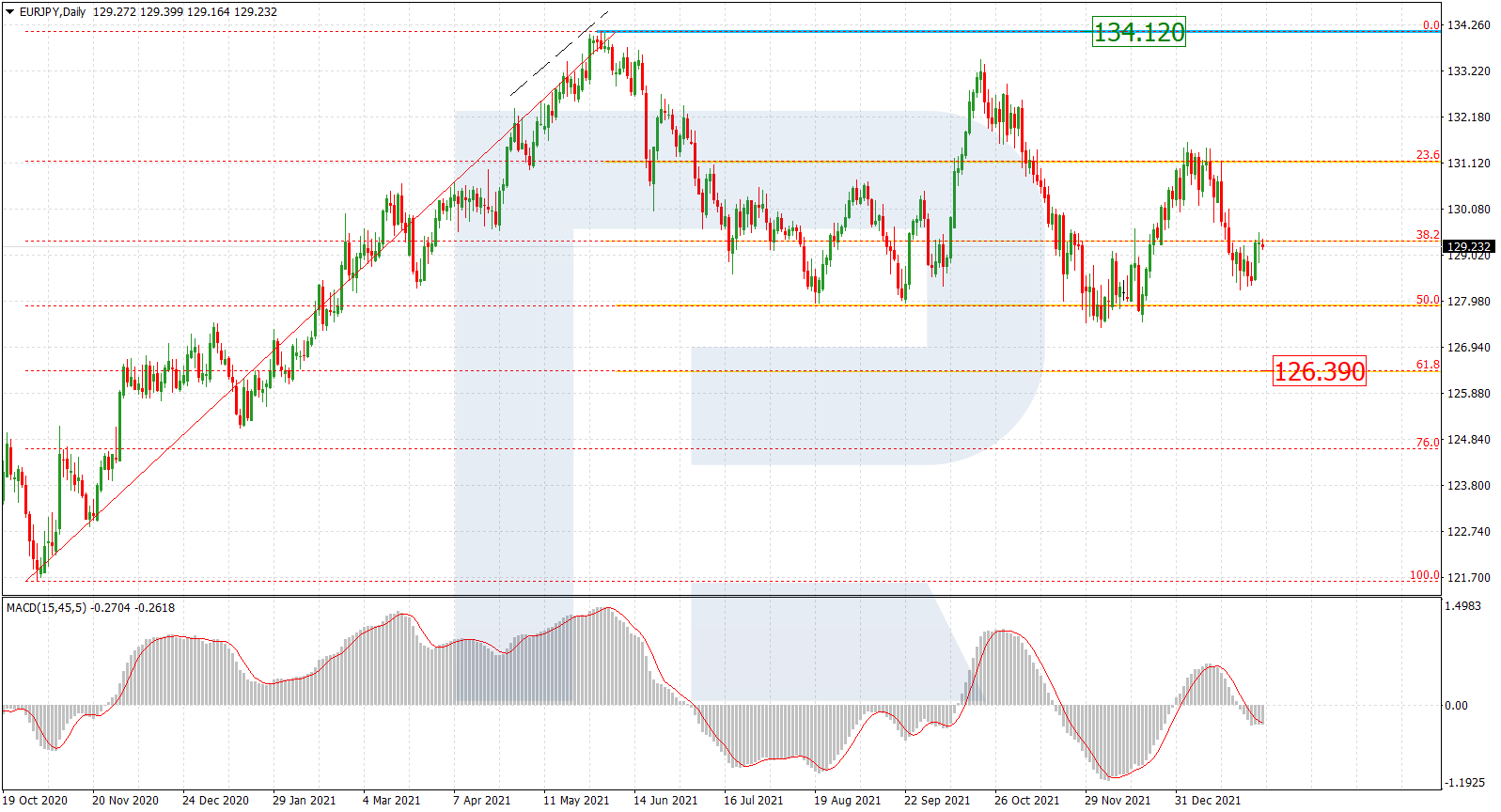
Task: Select the 16 Jul 2021 date label
Action: tap(753, 801)
